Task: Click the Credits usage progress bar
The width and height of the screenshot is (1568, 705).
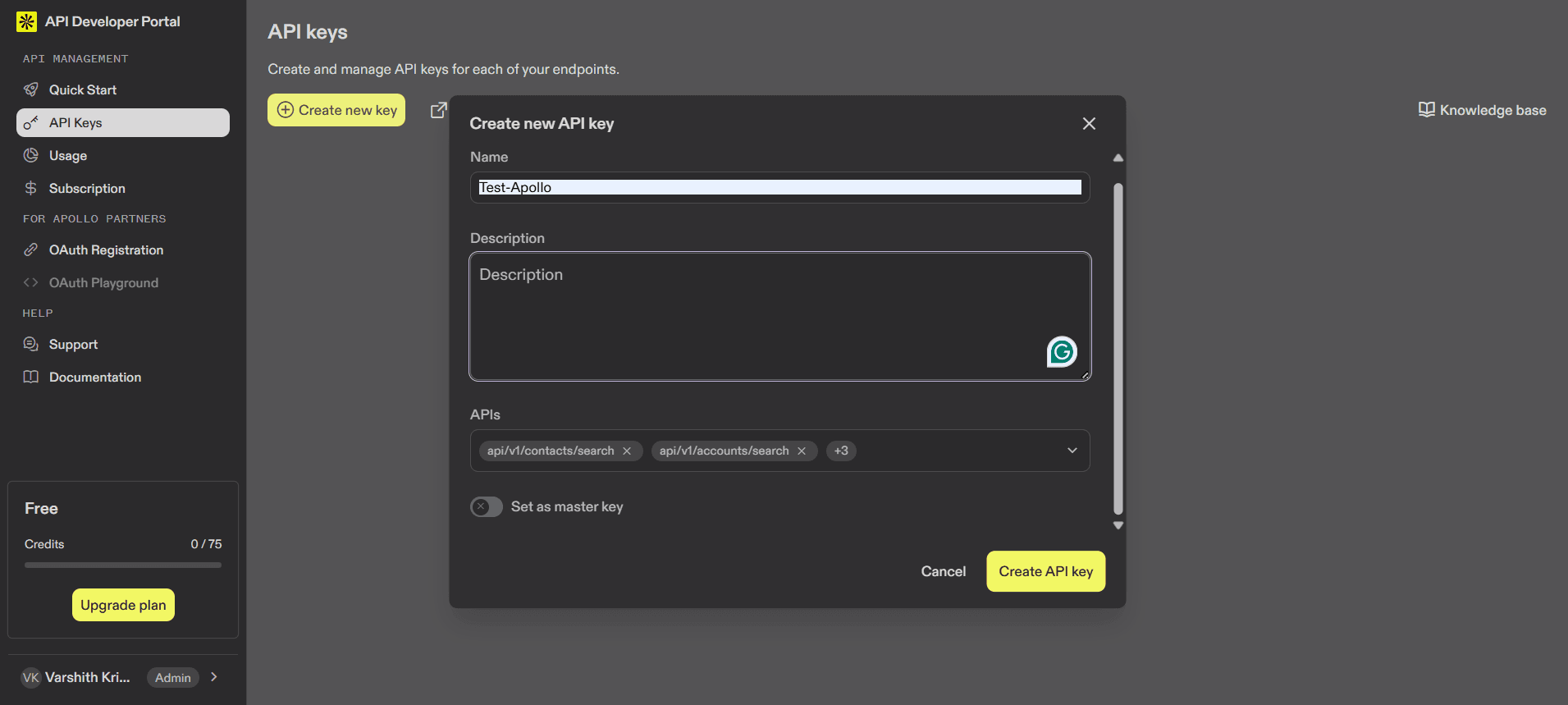Action: [x=123, y=565]
